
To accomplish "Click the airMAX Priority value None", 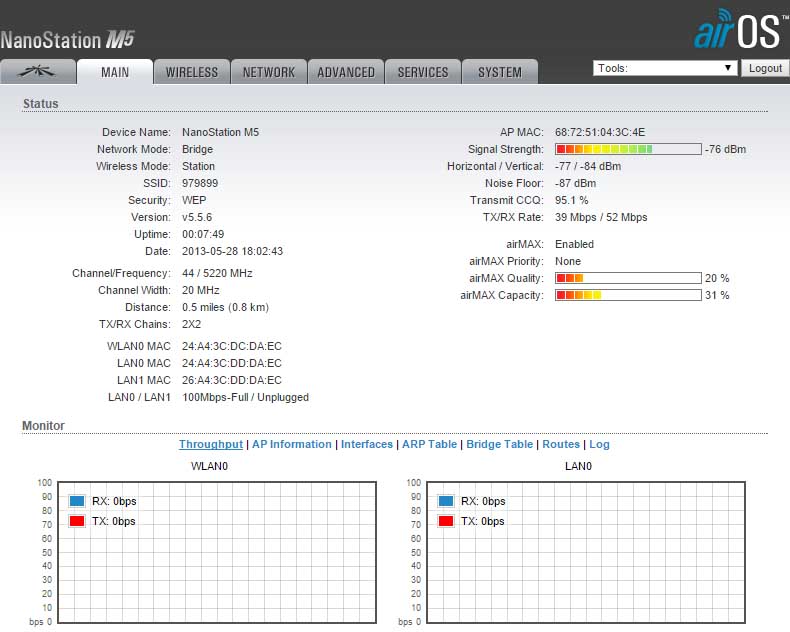I will point(568,261).
